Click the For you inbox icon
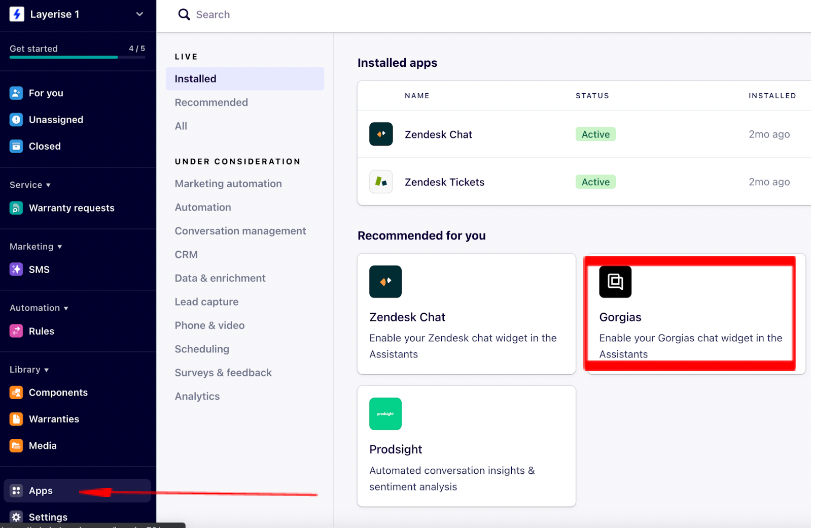This screenshot has height=530, width=815. [x=16, y=93]
